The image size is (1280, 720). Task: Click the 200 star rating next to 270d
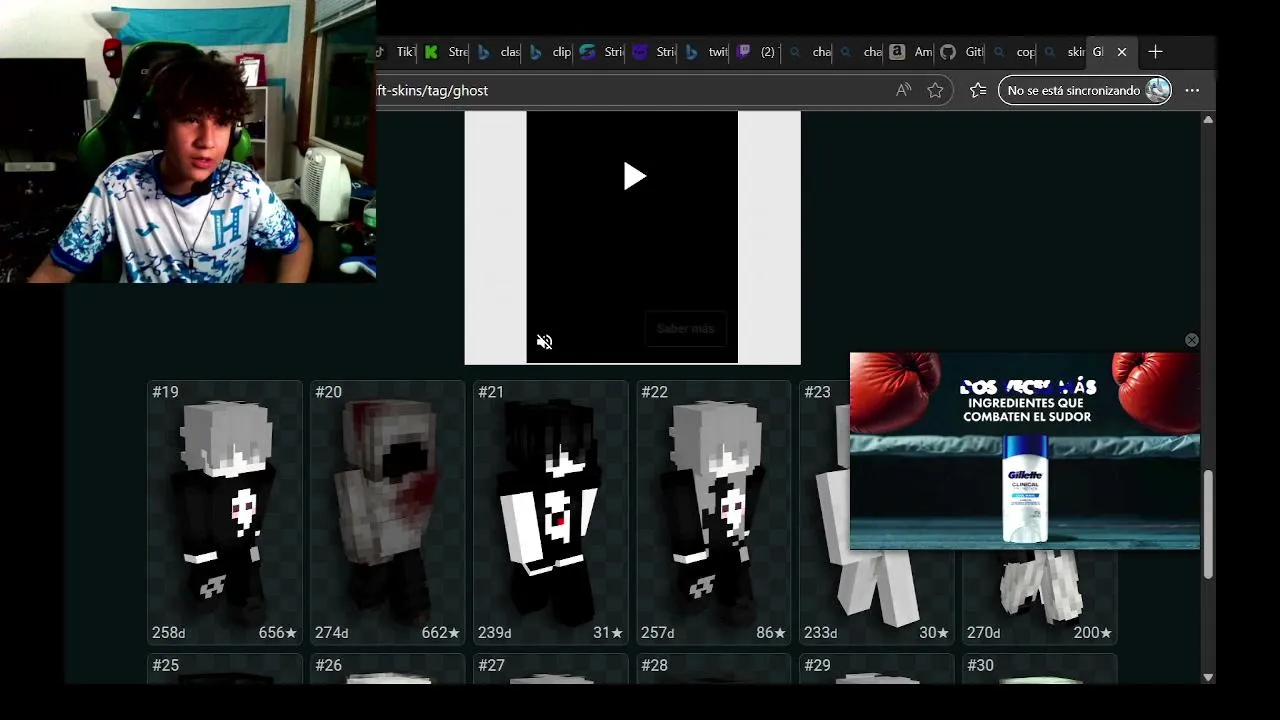pyautogui.click(x=1092, y=633)
